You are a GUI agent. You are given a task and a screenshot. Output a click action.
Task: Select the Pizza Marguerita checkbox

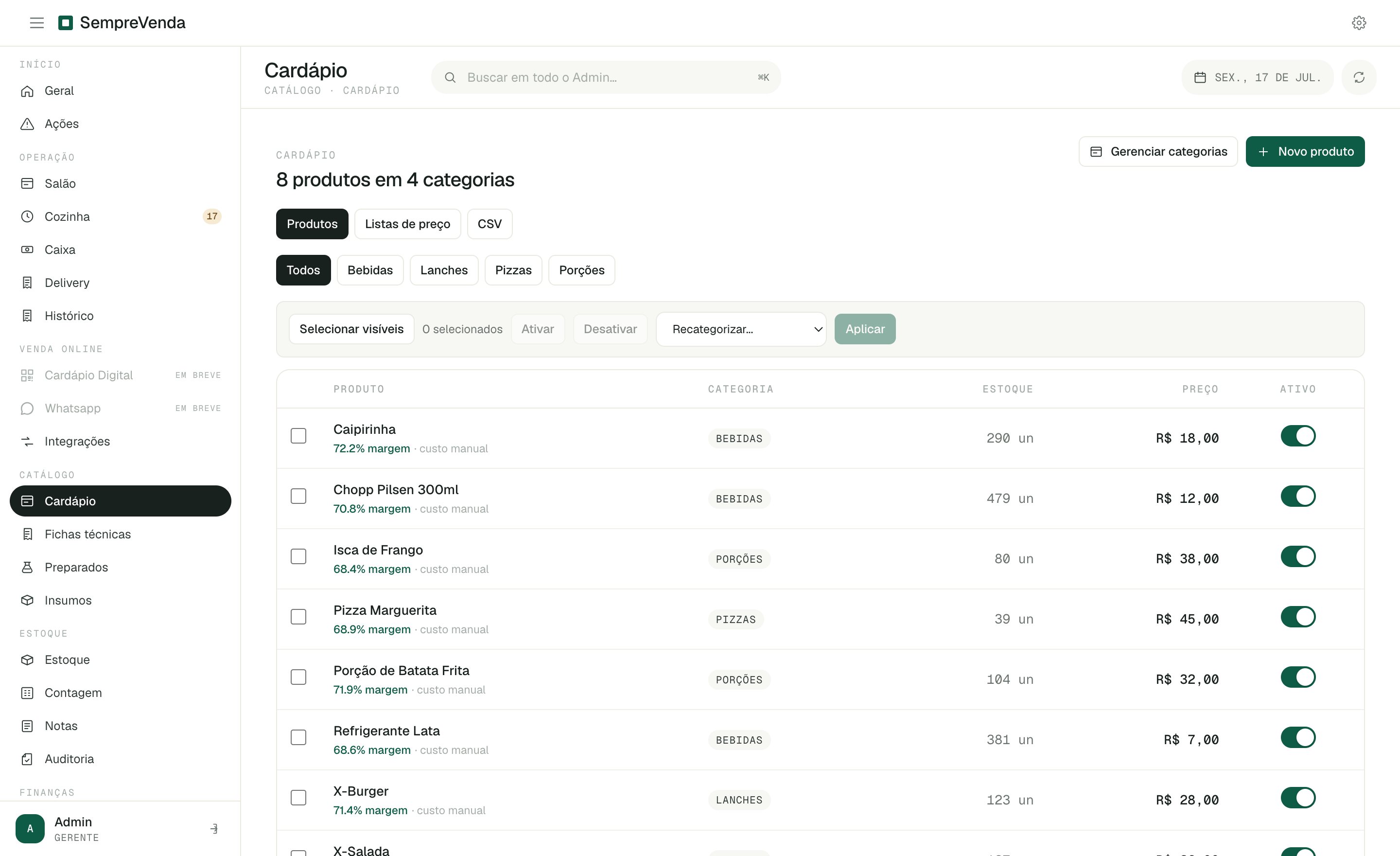click(298, 617)
